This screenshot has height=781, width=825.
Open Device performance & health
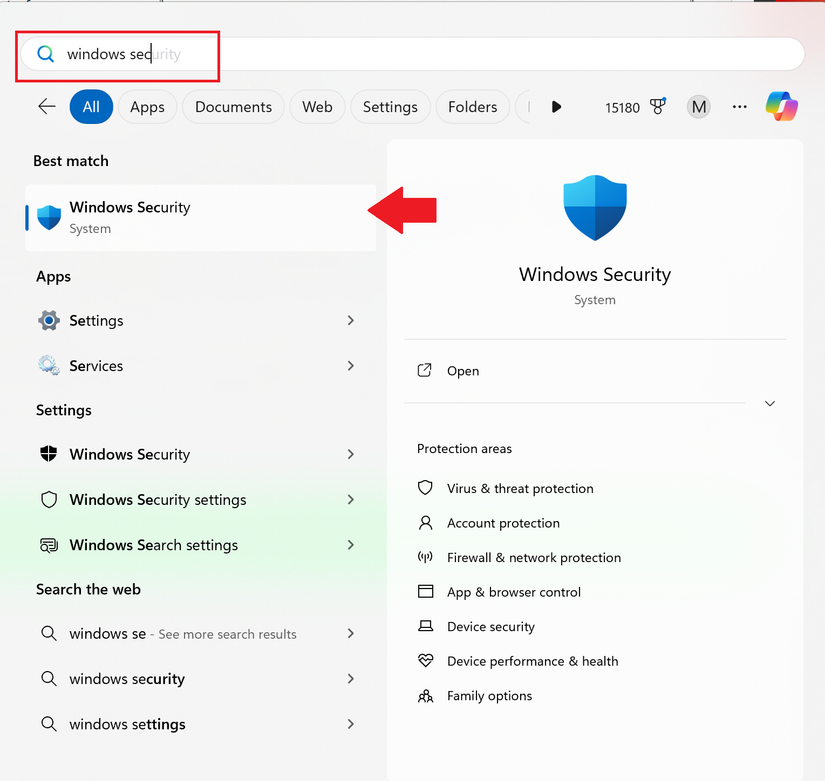point(532,661)
